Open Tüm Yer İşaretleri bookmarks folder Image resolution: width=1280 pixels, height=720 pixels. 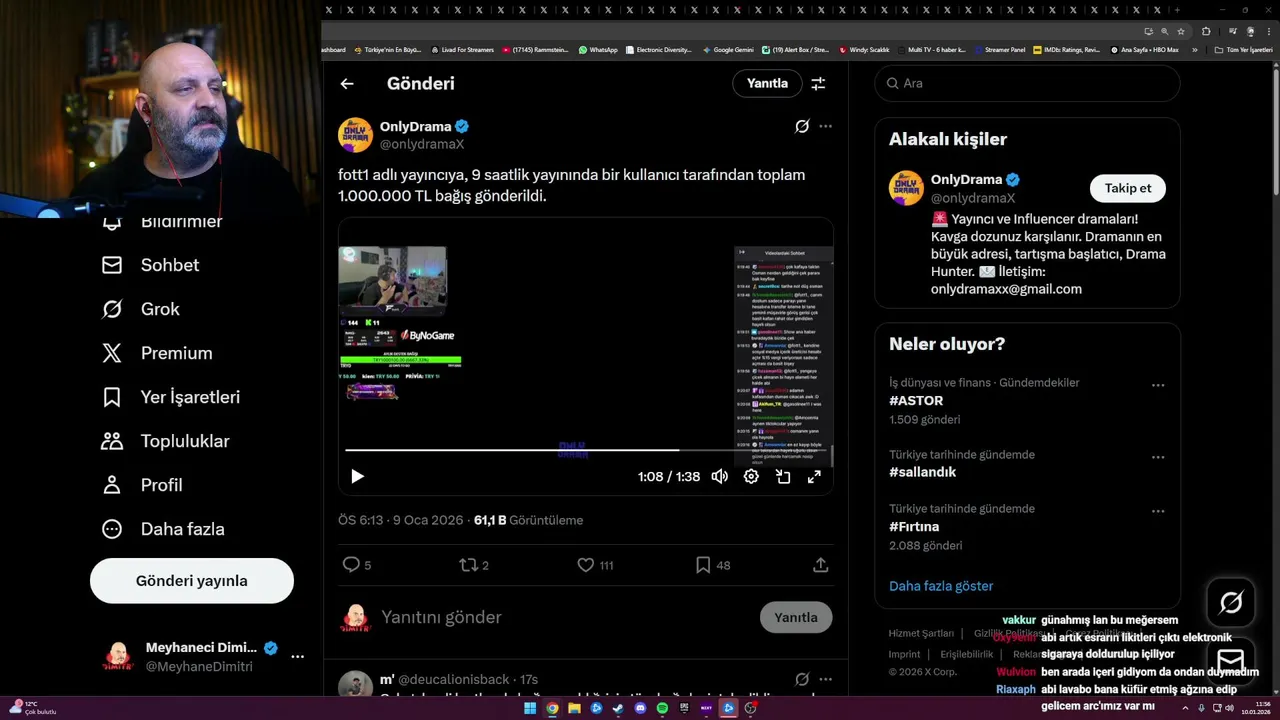[1243, 50]
